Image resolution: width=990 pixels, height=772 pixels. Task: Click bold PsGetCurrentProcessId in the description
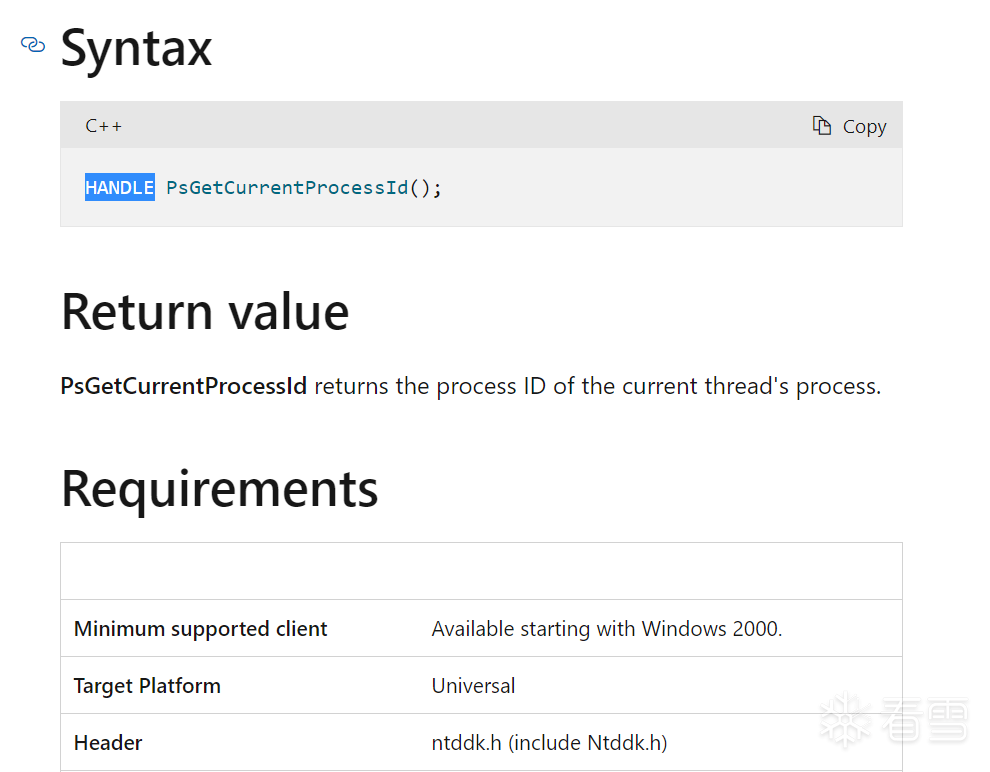(x=184, y=386)
